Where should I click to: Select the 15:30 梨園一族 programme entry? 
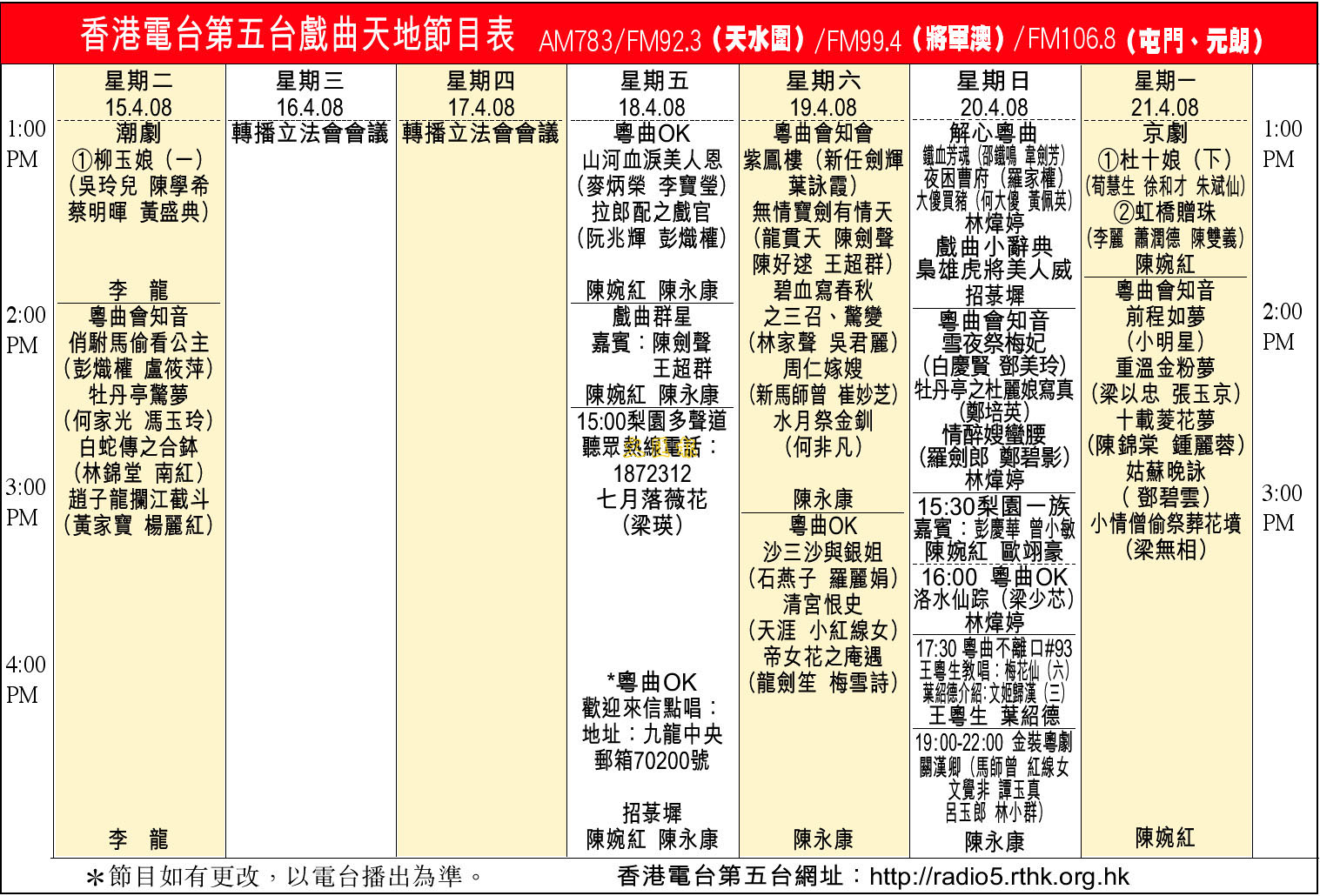pyautogui.click(x=993, y=506)
